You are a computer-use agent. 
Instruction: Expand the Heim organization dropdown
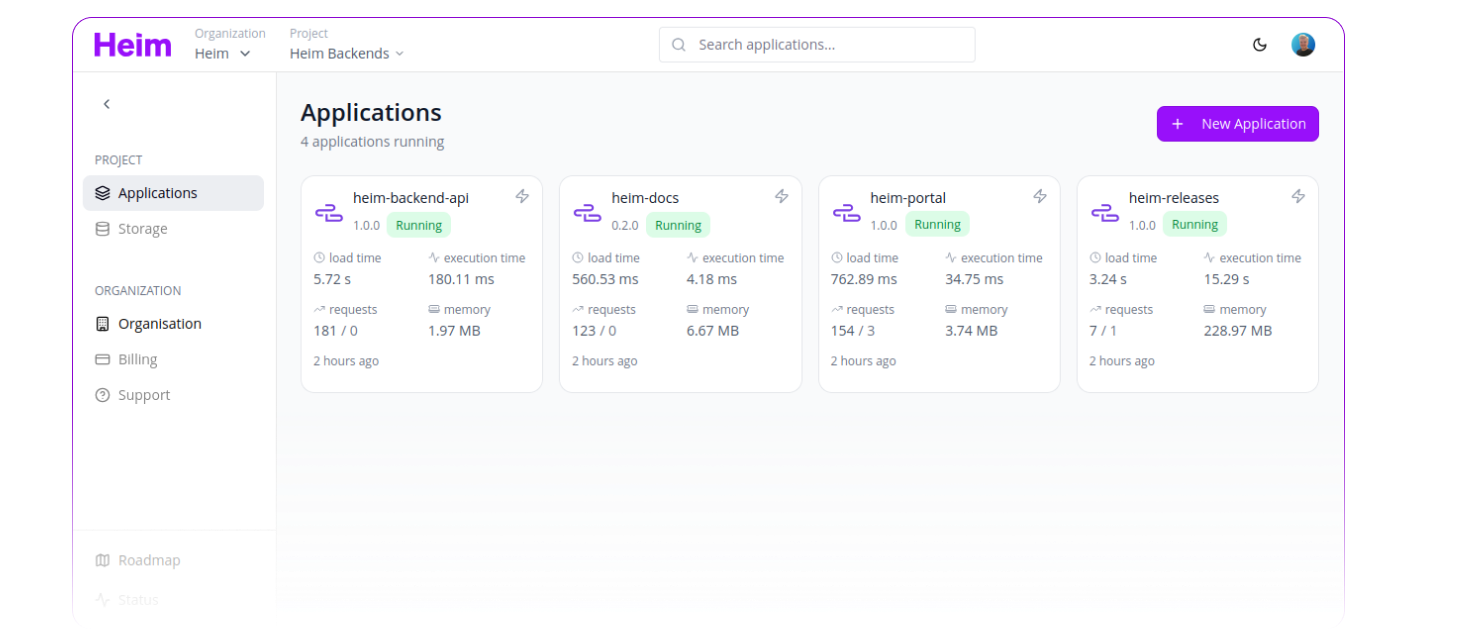(222, 54)
